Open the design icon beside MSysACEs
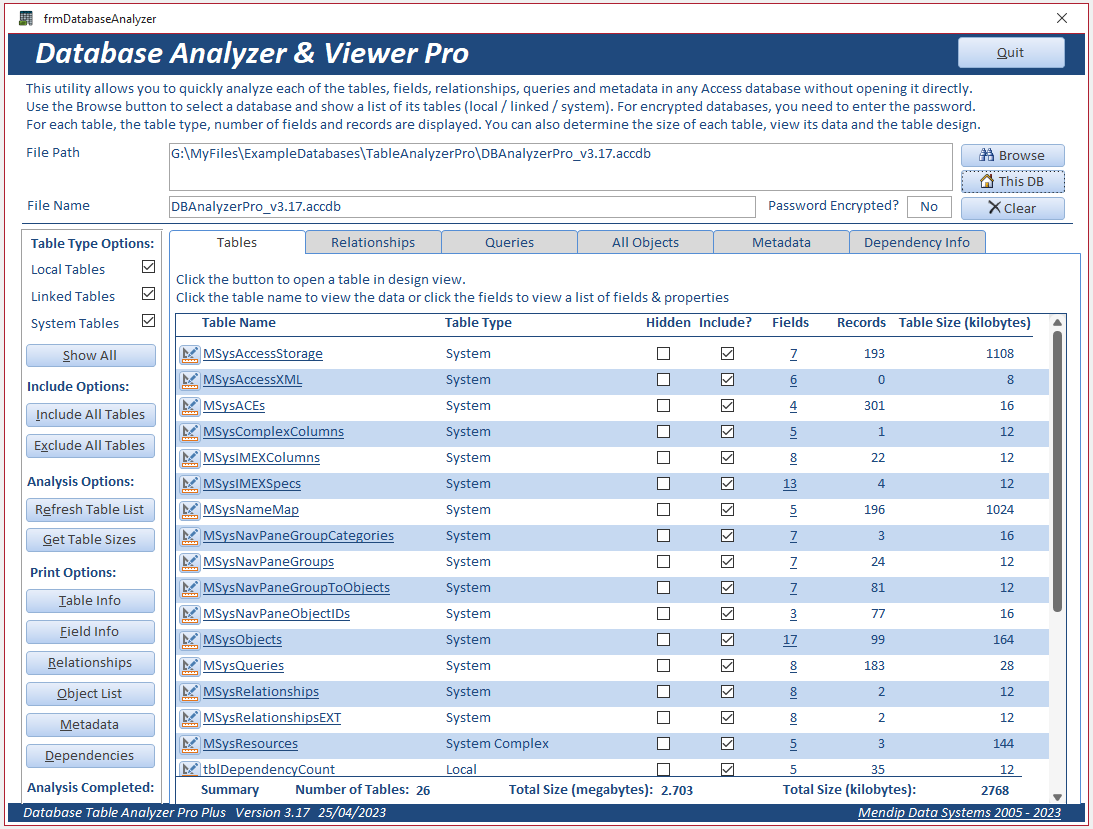Viewport: 1093px width, 829px height. point(190,406)
